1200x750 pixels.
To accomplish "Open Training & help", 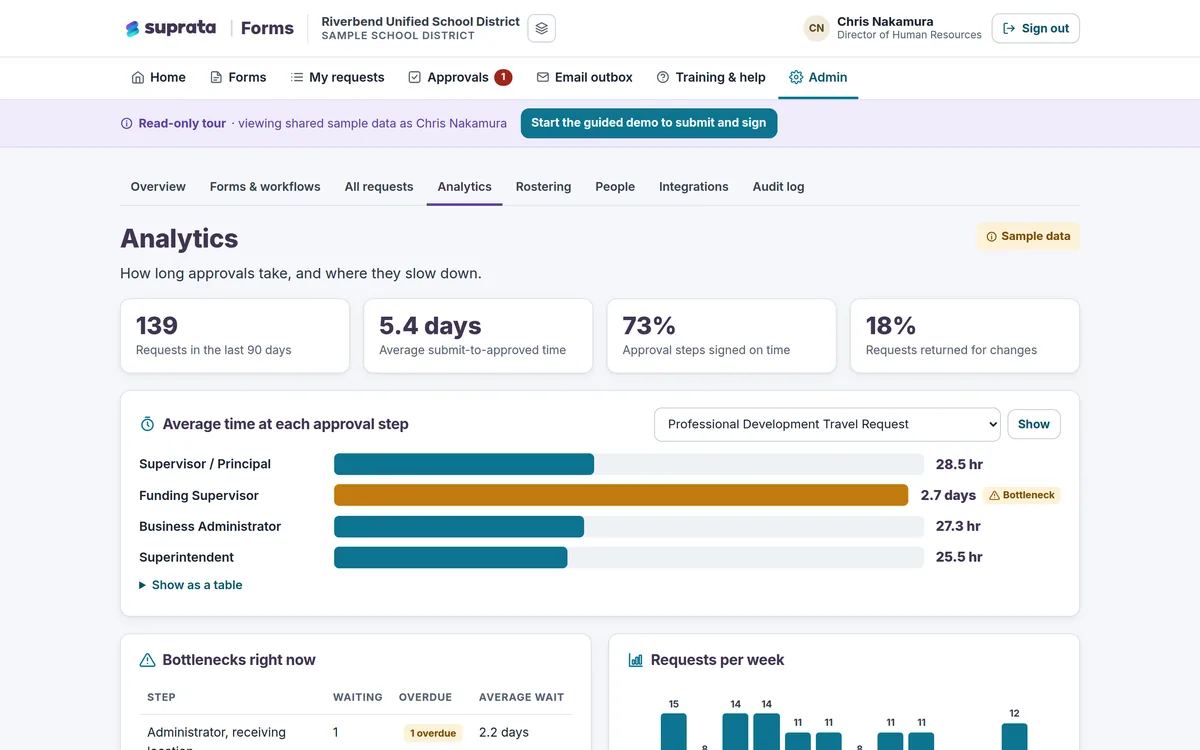I will (x=711, y=77).
